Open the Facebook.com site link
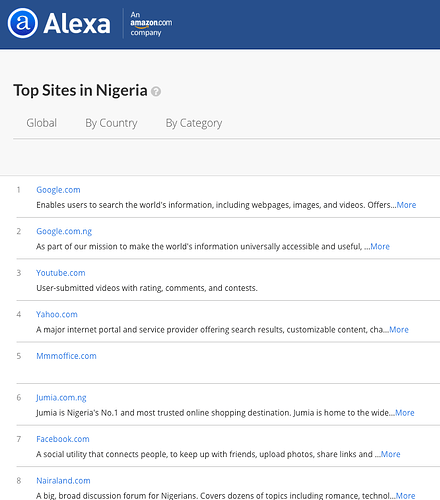 click(x=63, y=439)
